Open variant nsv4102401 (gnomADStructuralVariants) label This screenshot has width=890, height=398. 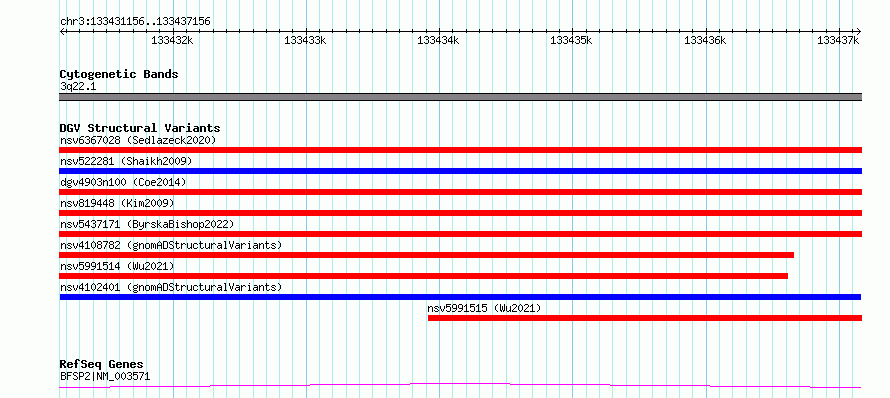click(x=171, y=287)
